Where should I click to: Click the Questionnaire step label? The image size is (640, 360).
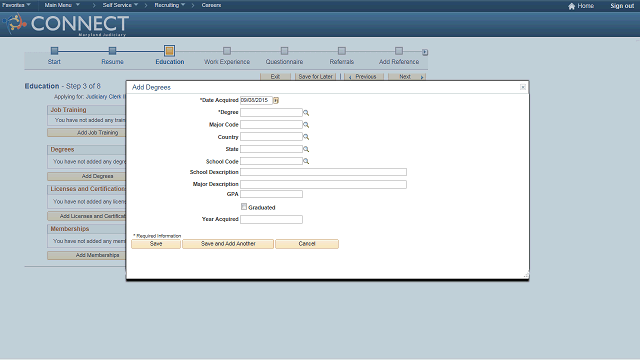coord(284,62)
